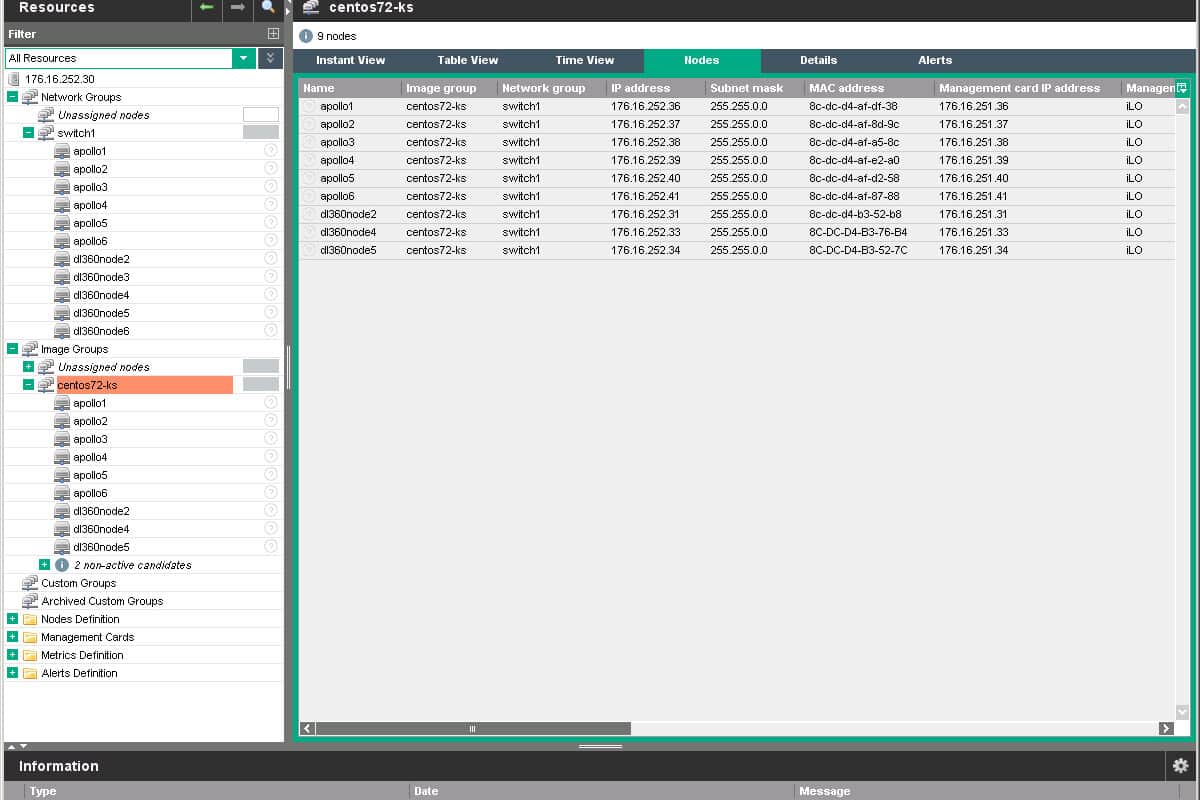Image resolution: width=1200 pixels, height=800 pixels.
Task: Click the Management Cards folder icon
Action: (30, 637)
